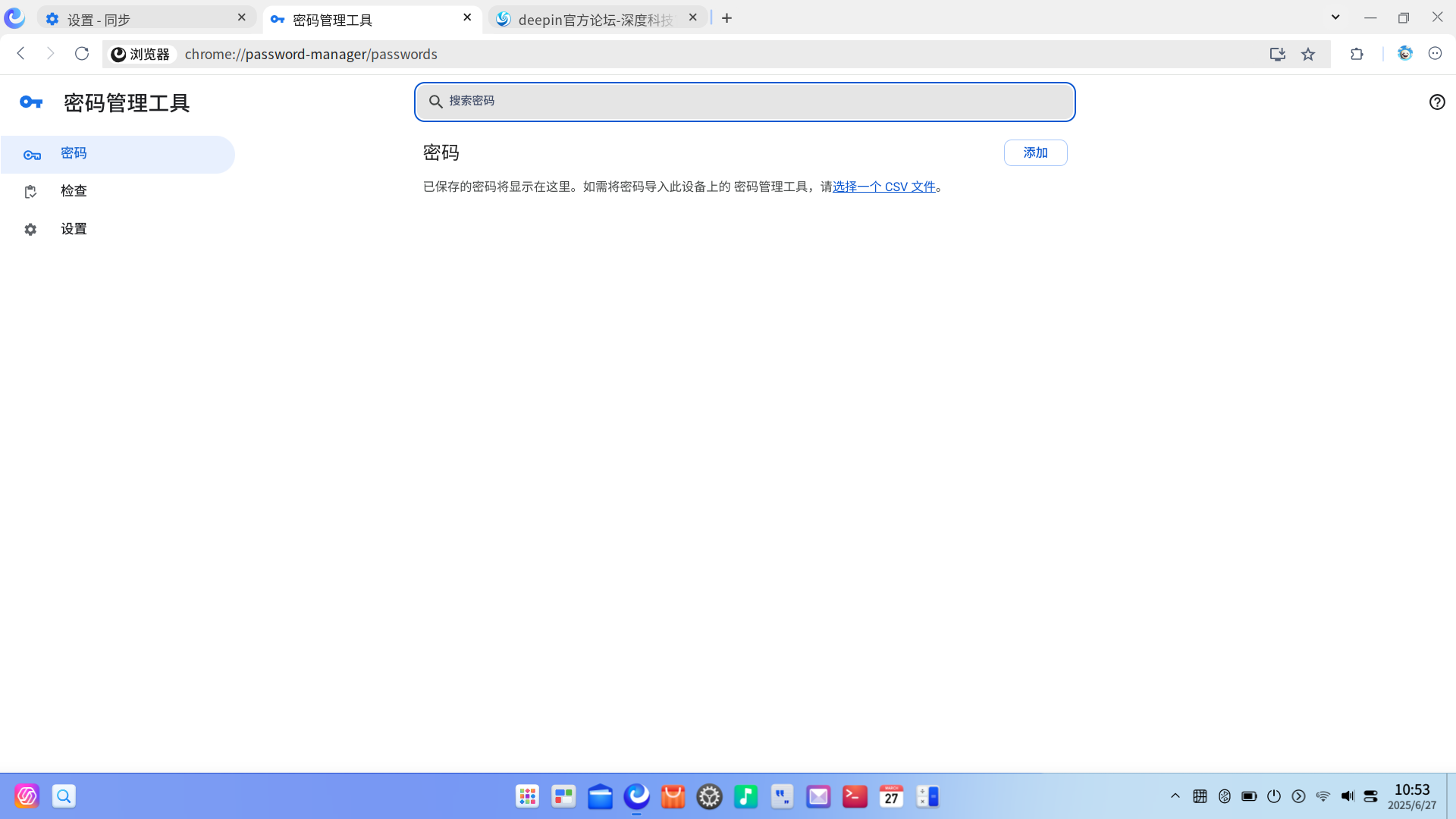Image resolution: width=1456 pixels, height=819 pixels.
Task: Close the 密码管理工具 tab
Action: click(467, 17)
